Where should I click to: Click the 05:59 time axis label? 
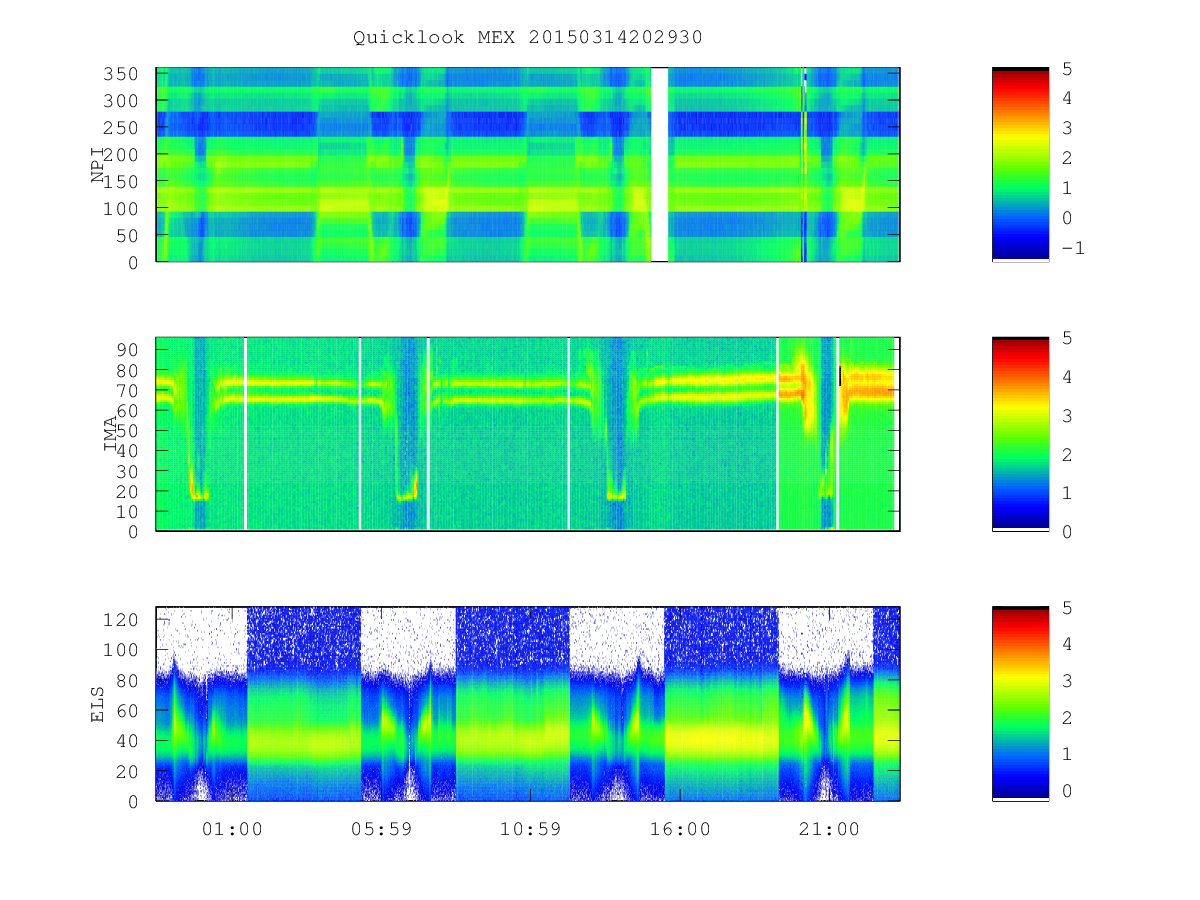381,829
